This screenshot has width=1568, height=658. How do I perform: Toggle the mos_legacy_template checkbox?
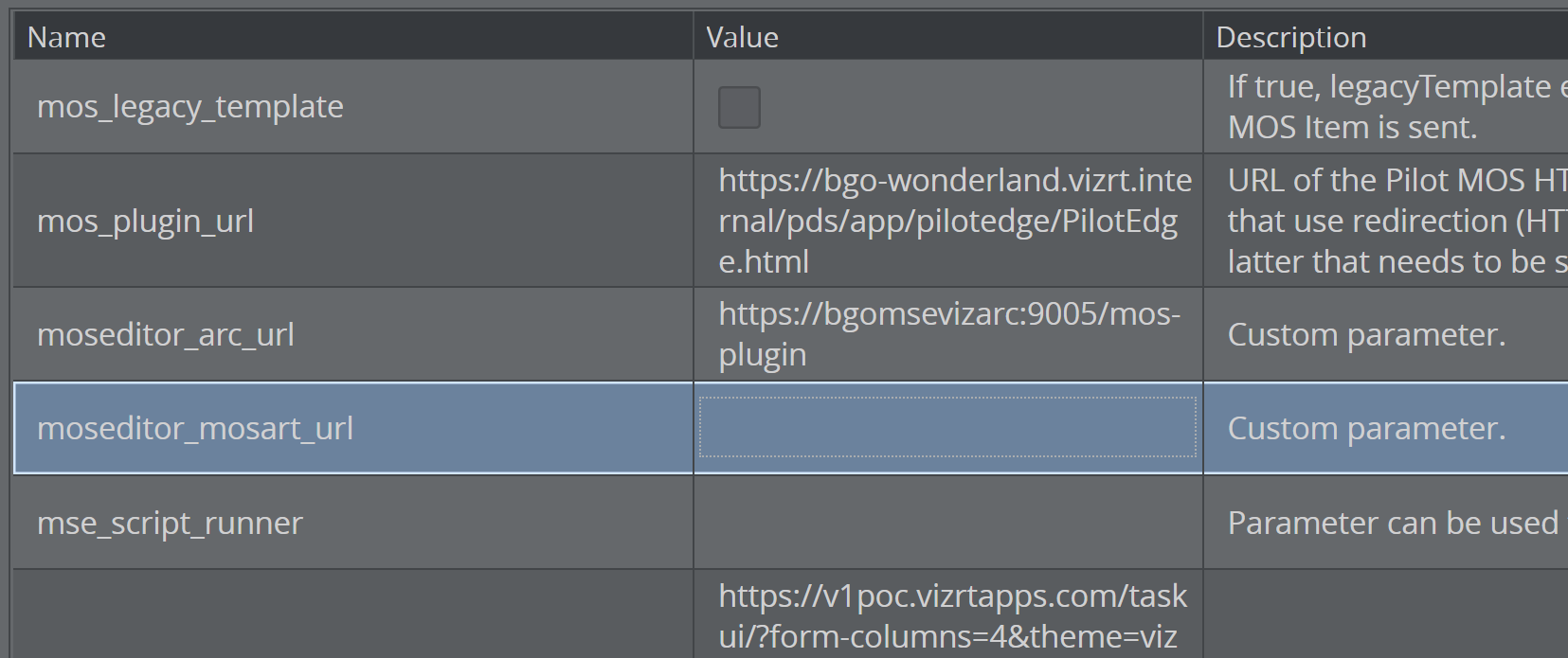(x=739, y=107)
